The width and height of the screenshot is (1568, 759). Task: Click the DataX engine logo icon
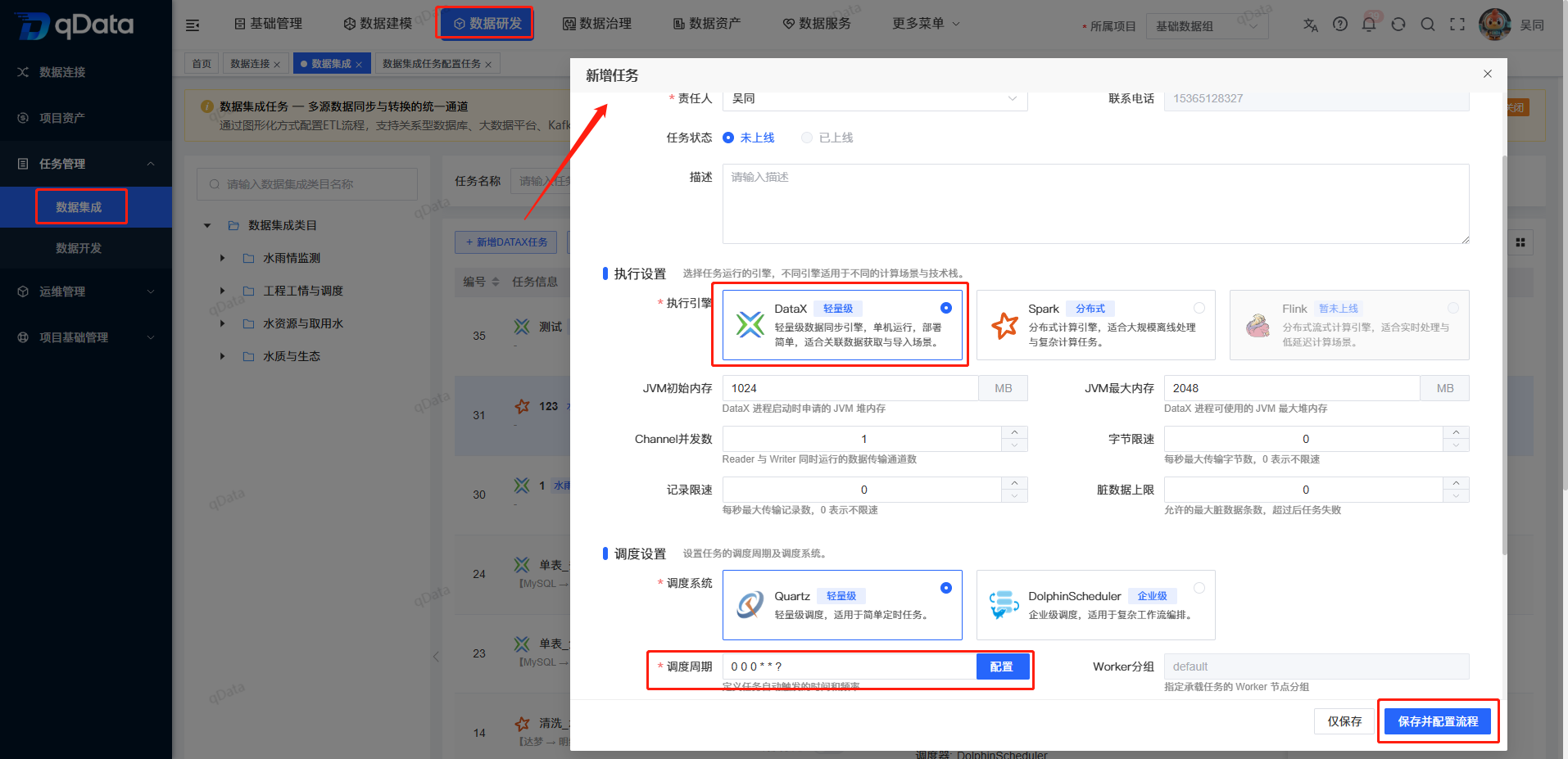coord(750,325)
